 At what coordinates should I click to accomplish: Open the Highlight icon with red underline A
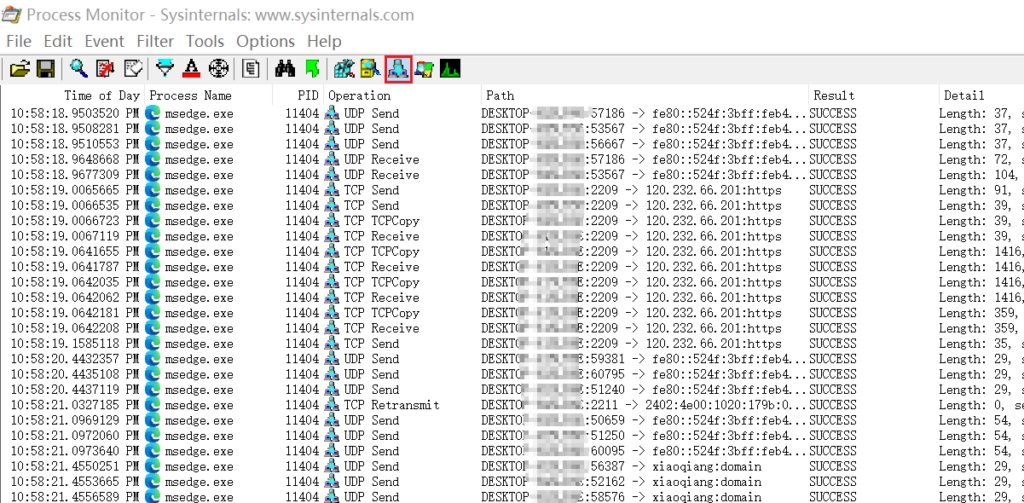[191, 69]
